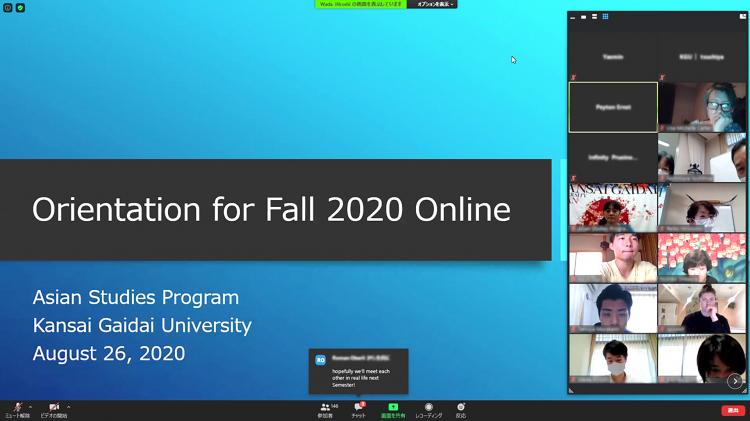The image size is (750, 421).
Task: Select the highlighted active speaker tile
Action: pos(613,107)
